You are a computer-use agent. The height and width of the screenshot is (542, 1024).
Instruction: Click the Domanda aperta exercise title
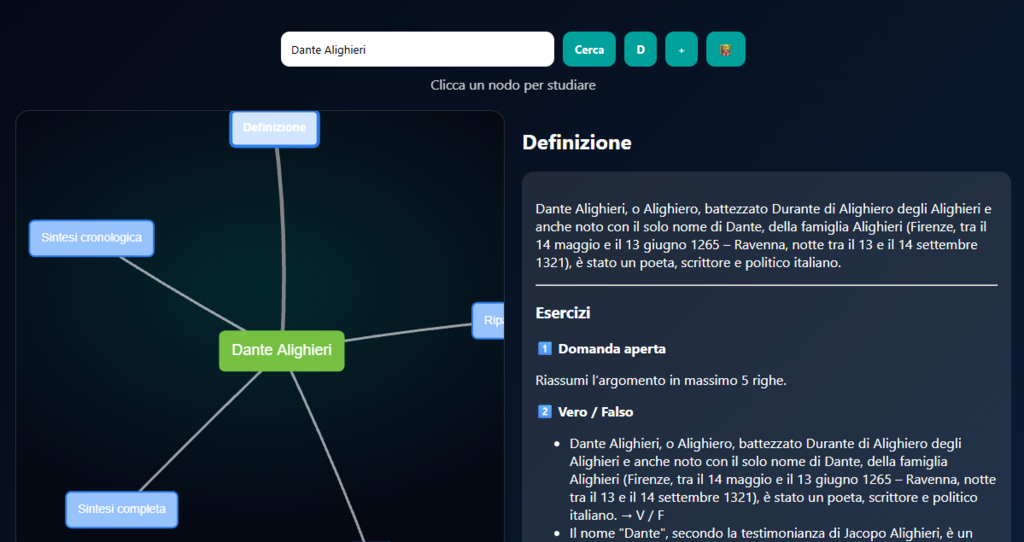(x=611, y=349)
